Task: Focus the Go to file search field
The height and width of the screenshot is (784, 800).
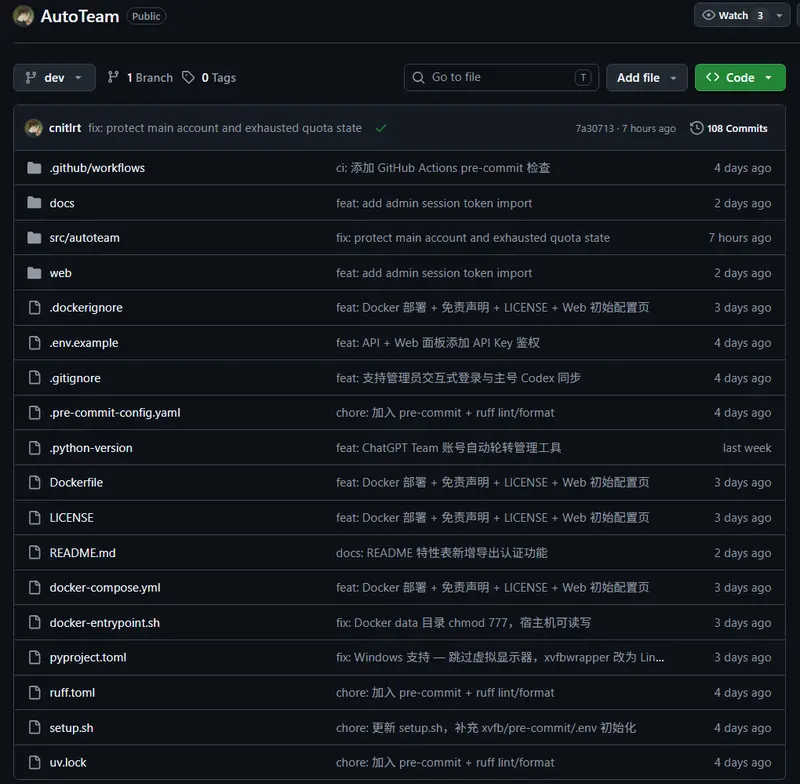Action: [x=501, y=78]
